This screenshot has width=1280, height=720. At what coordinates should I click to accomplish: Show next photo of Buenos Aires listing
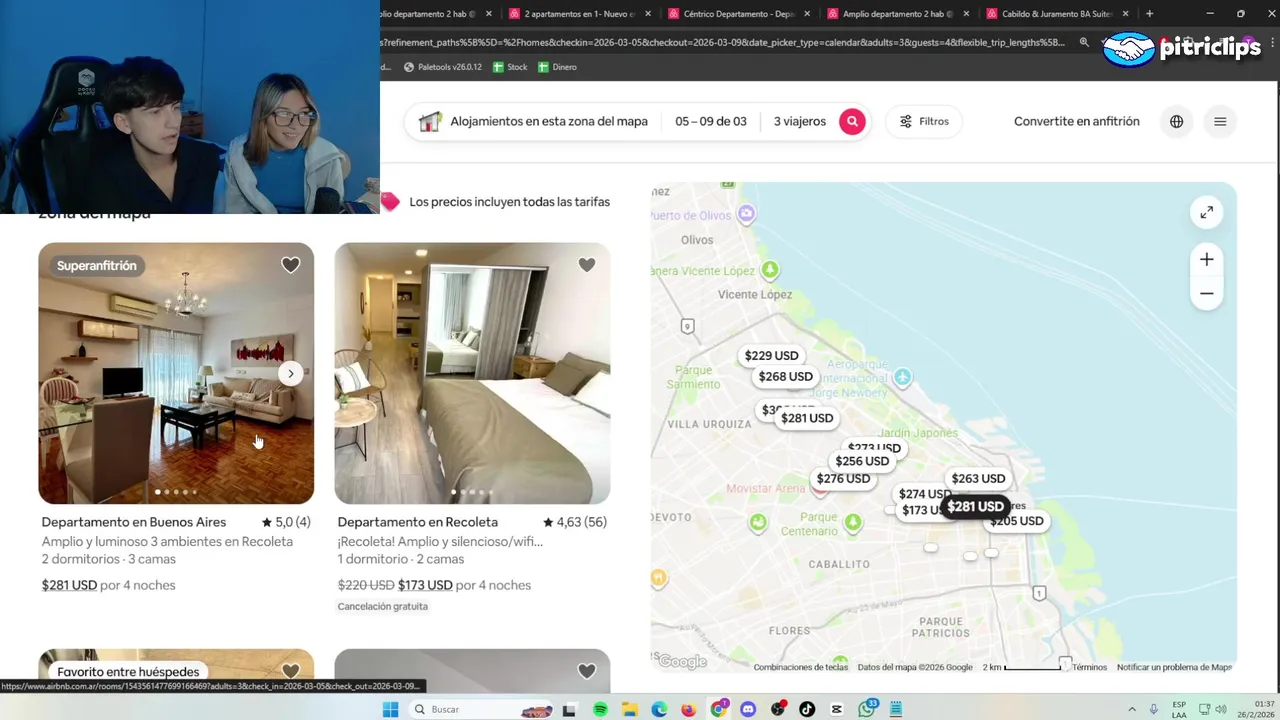tap(290, 373)
